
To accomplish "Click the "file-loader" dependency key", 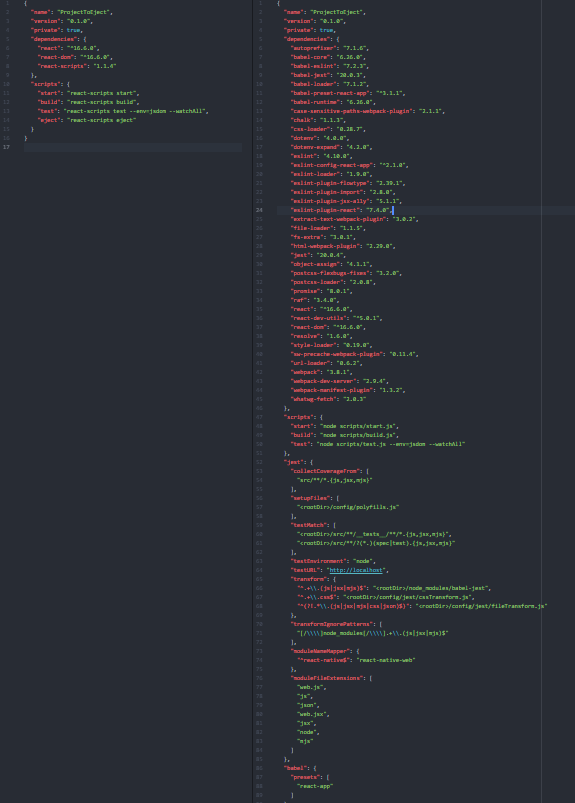I will click(311, 228).
